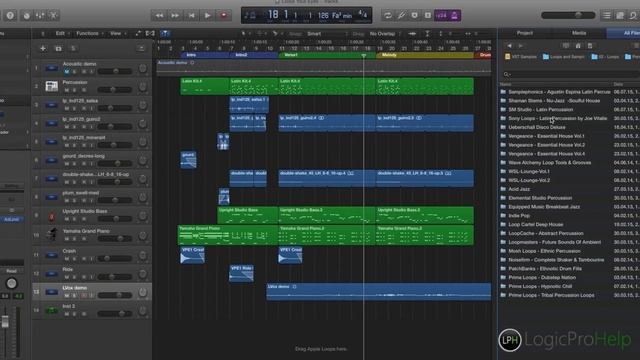This screenshot has width=640, height=360.
Task: Click the waveform zoom button
Action: (x=412, y=34)
